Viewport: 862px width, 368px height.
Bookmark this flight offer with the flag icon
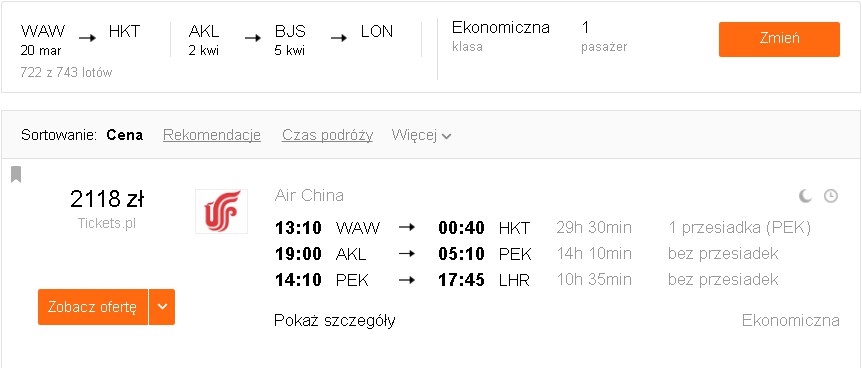coord(16,174)
